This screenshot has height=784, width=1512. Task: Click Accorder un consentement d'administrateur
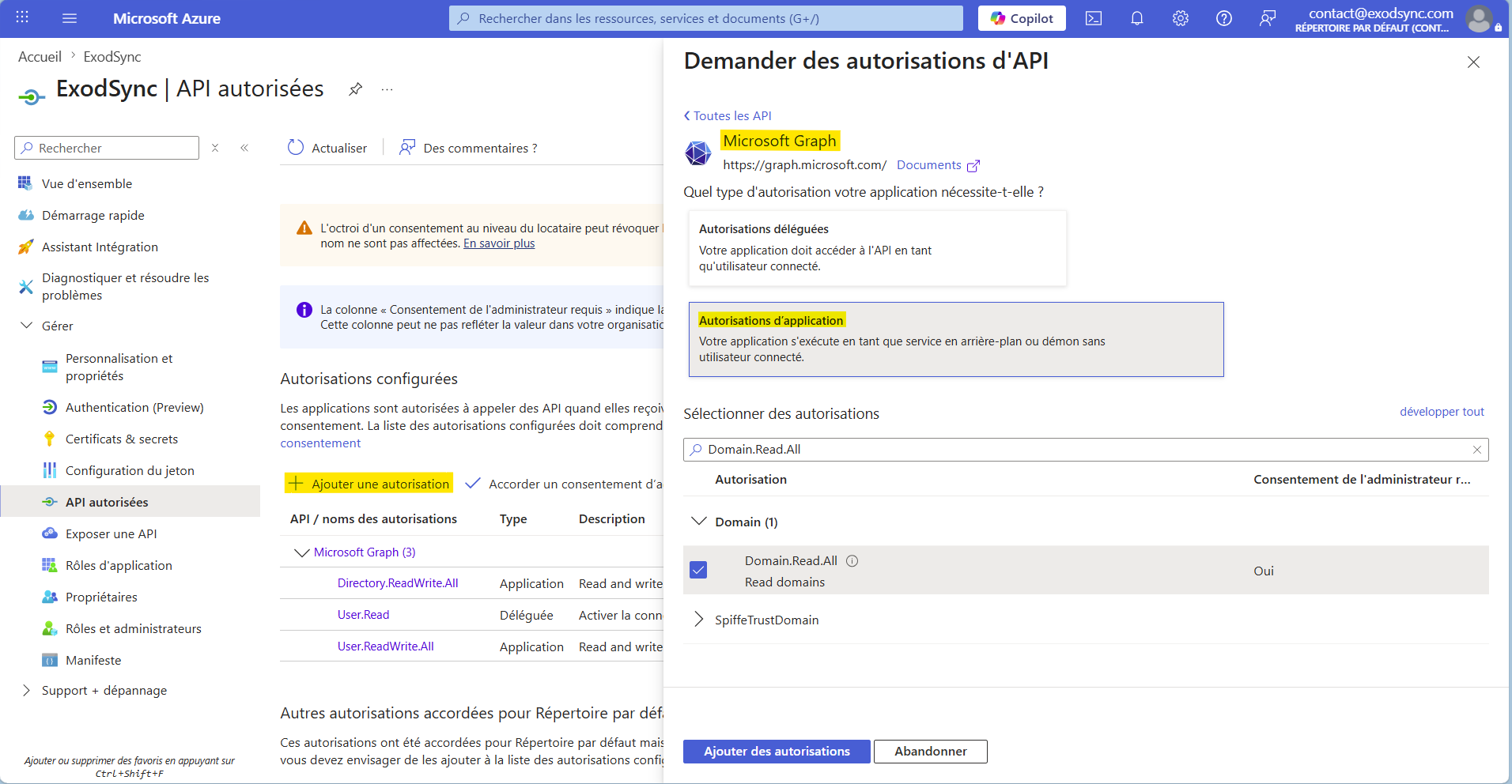(565, 484)
